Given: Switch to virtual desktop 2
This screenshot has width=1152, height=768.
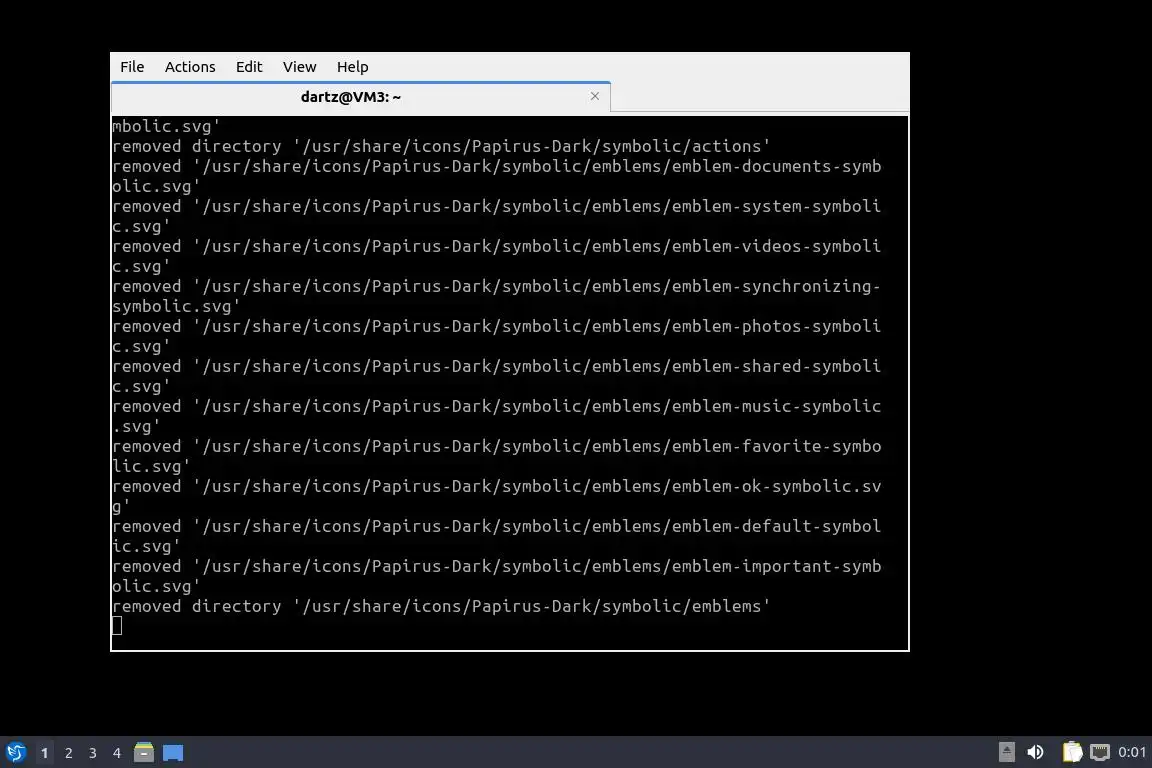Looking at the screenshot, I should point(68,753).
